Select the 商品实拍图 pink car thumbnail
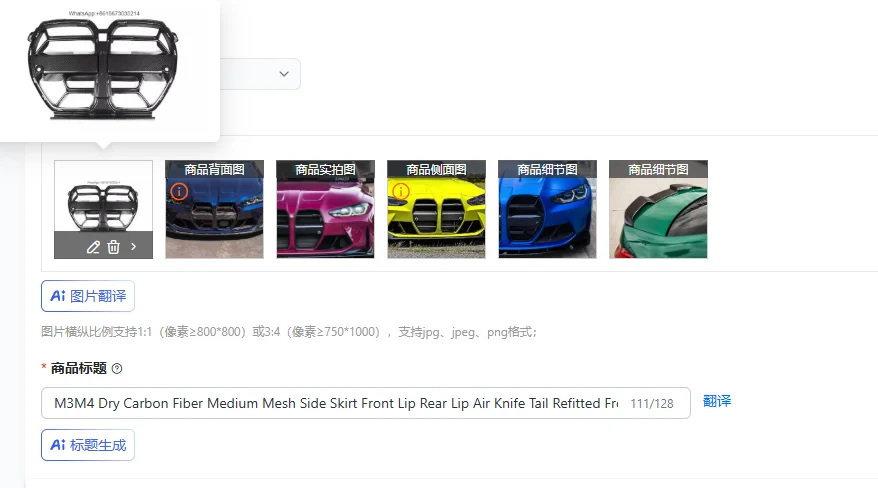 [x=325, y=209]
